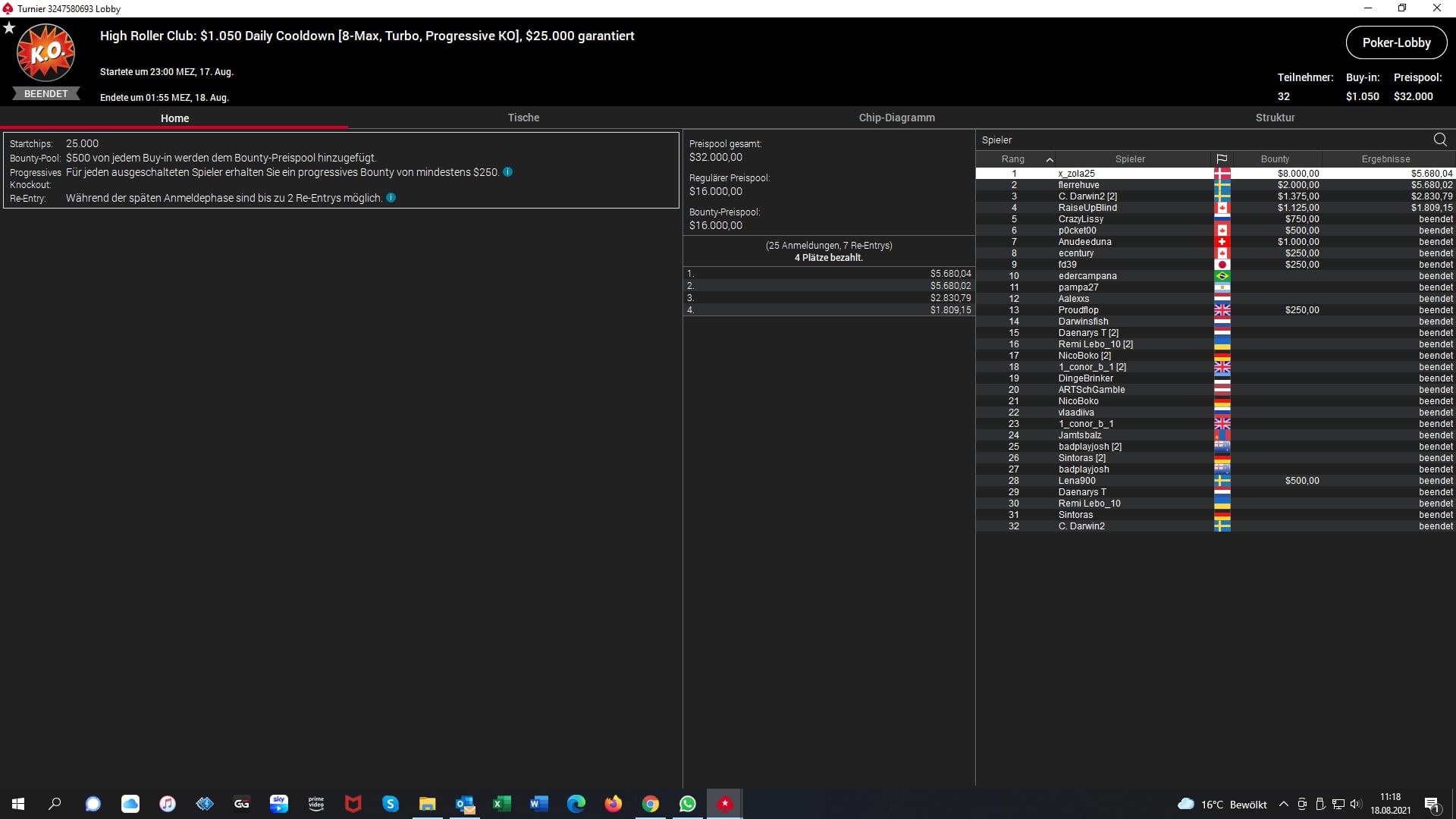
Task: Show hidden system tray icons chevron
Action: pyautogui.click(x=1283, y=805)
